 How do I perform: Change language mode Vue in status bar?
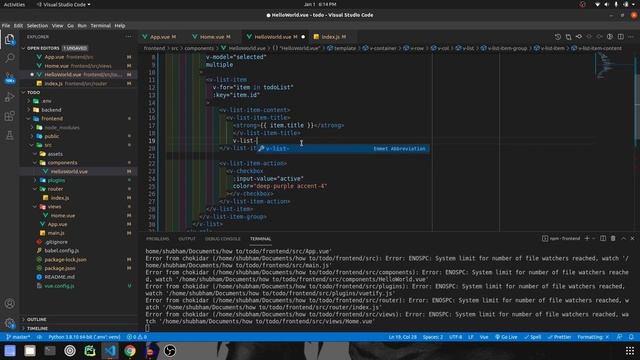tap(484, 337)
